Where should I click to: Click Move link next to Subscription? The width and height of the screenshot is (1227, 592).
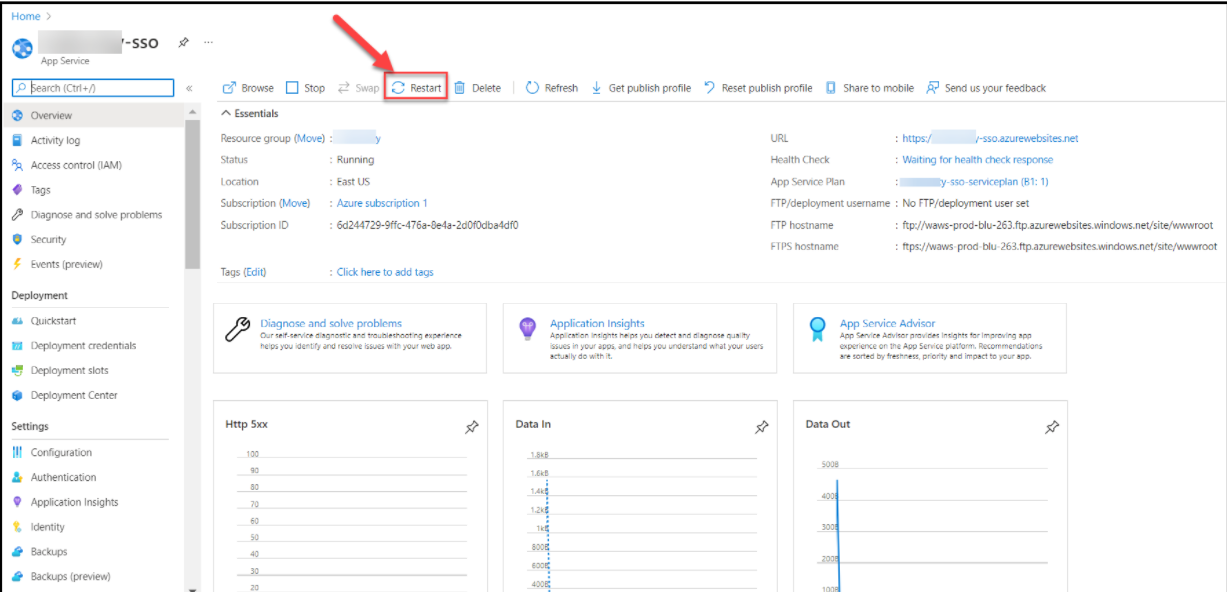[295, 203]
